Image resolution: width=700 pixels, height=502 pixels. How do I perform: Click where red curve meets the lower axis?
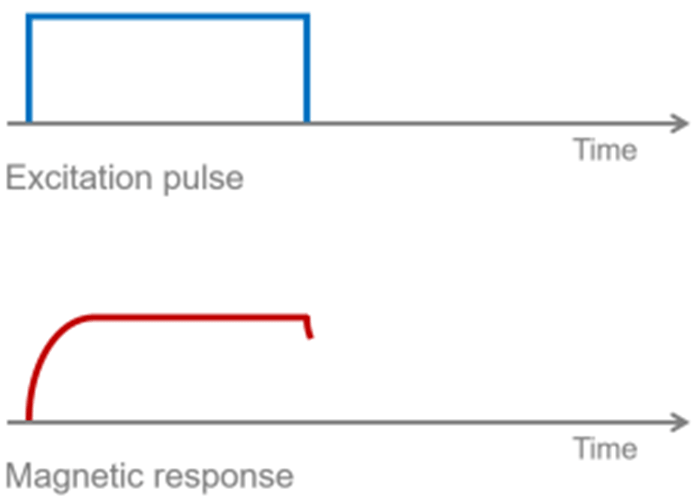[x=28, y=420]
